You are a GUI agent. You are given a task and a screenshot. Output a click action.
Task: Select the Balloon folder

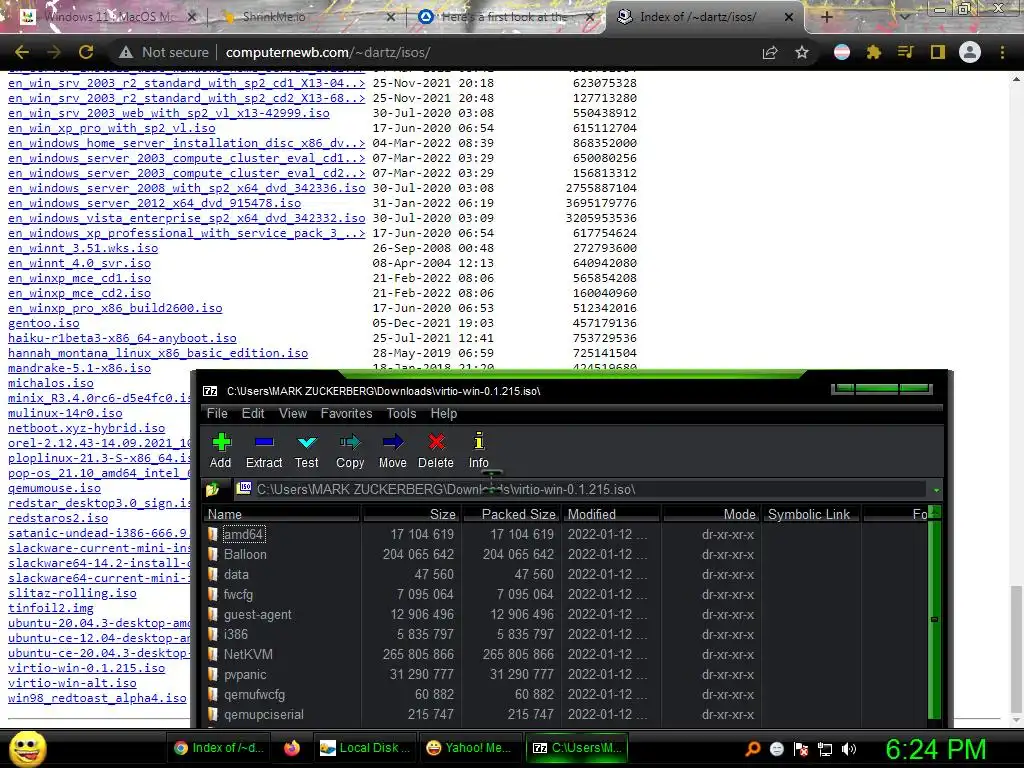pyautogui.click(x=245, y=554)
